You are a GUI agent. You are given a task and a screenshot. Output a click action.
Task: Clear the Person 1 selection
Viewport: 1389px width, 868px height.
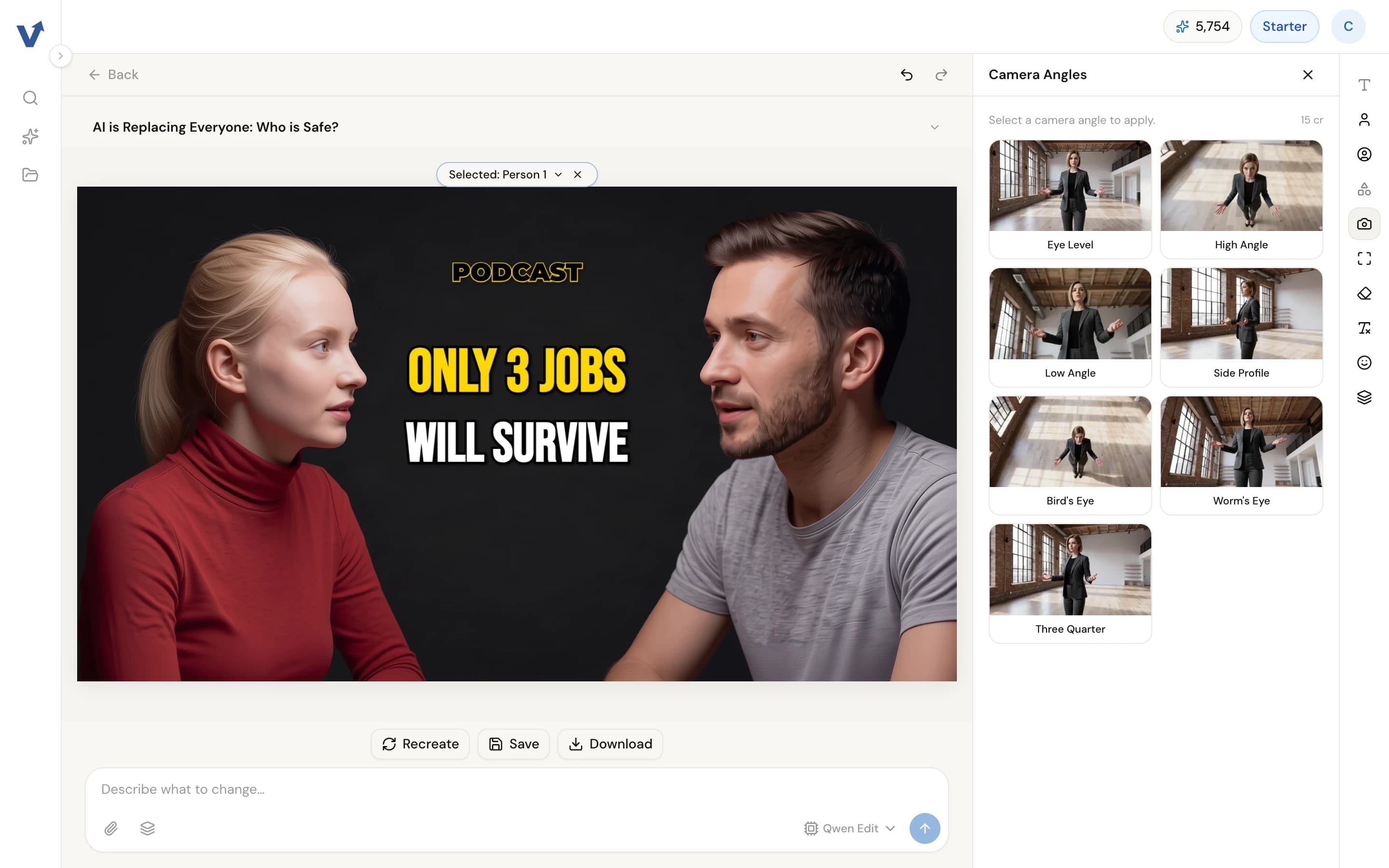coord(577,175)
